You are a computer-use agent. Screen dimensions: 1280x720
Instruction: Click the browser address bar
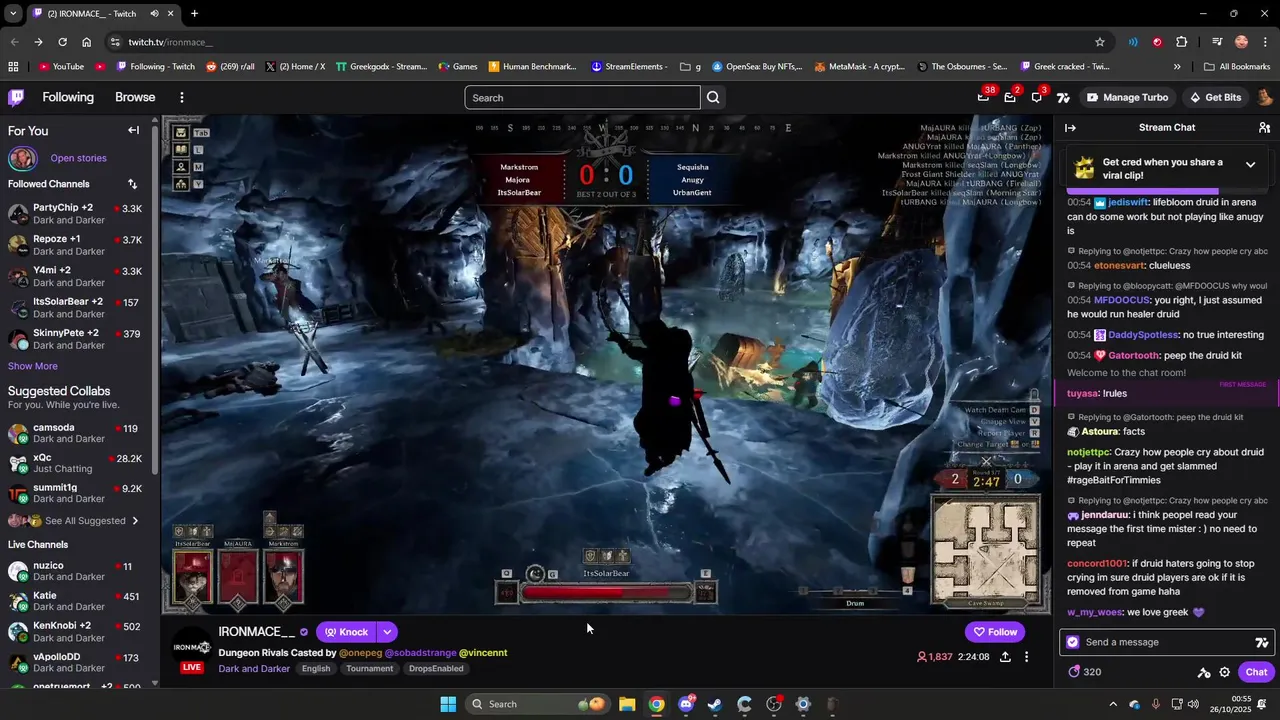[600, 42]
